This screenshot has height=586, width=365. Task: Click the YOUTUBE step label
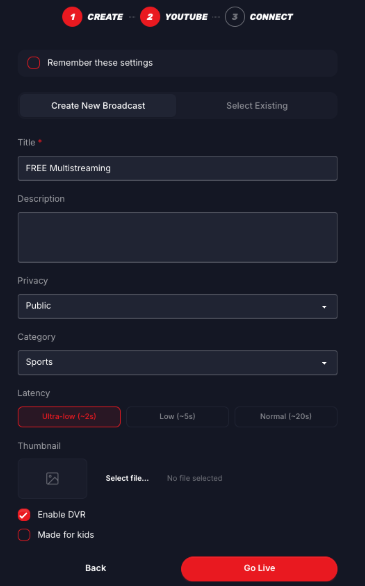(x=186, y=17)
